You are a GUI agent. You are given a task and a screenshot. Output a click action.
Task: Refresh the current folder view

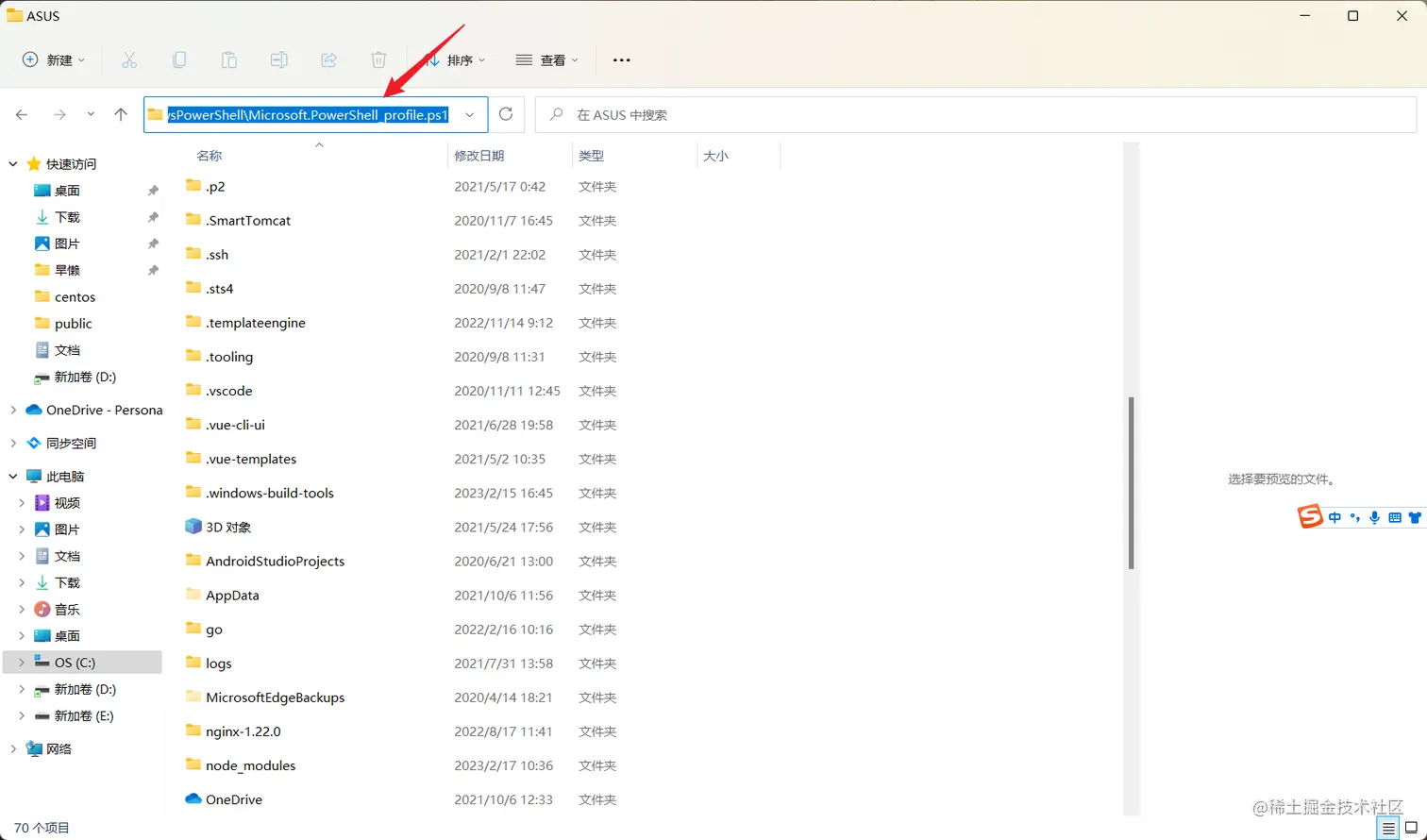pos(506,114)
